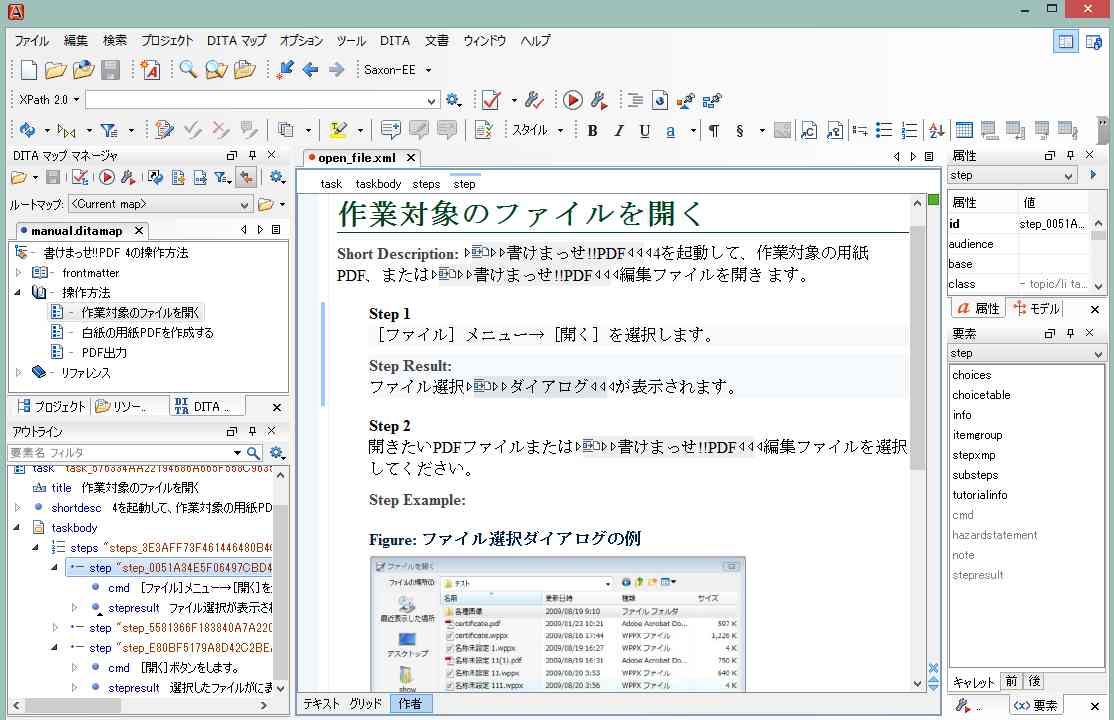Click the Find/Replace magnifier icon
The height and width of the screenshot is (720, 1114).
[188, 70]
